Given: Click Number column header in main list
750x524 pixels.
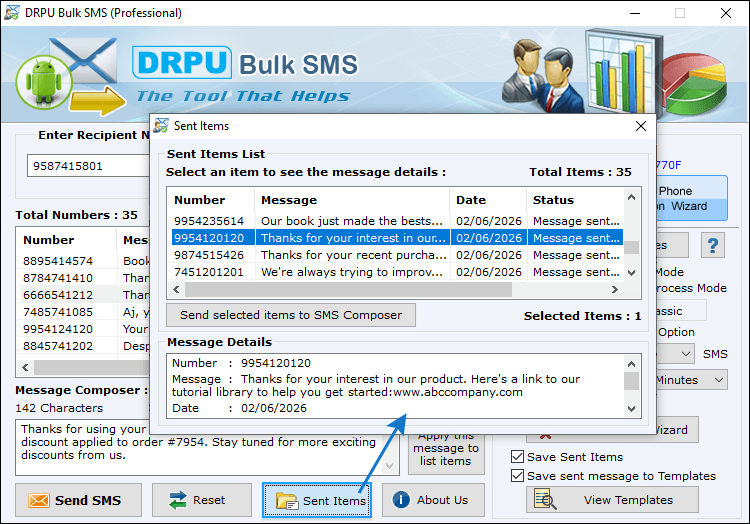Looking at the screenshot, I should coord(67,240).
